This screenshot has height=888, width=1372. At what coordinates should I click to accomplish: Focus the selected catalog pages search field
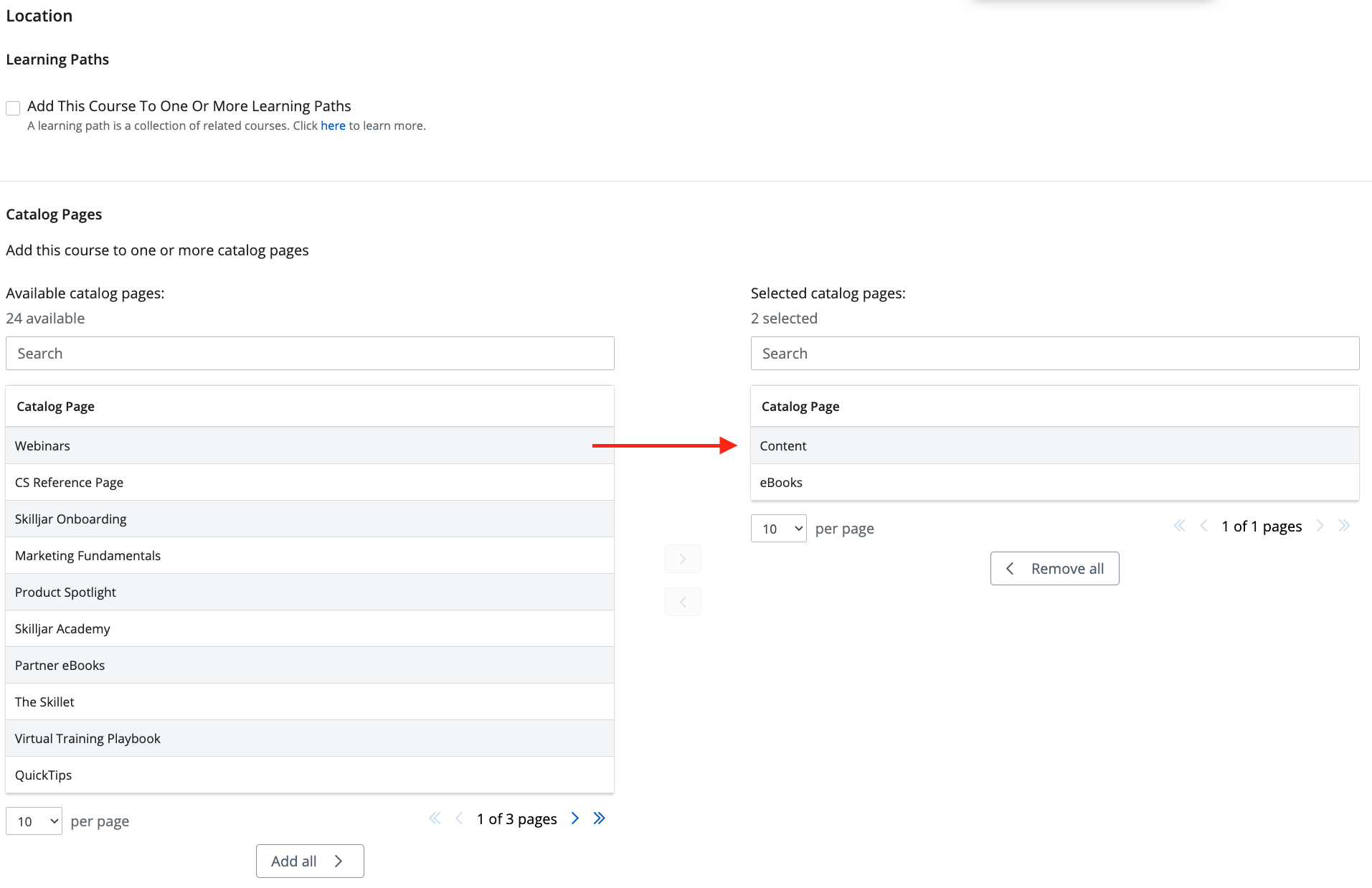[x=1054, y=354]
